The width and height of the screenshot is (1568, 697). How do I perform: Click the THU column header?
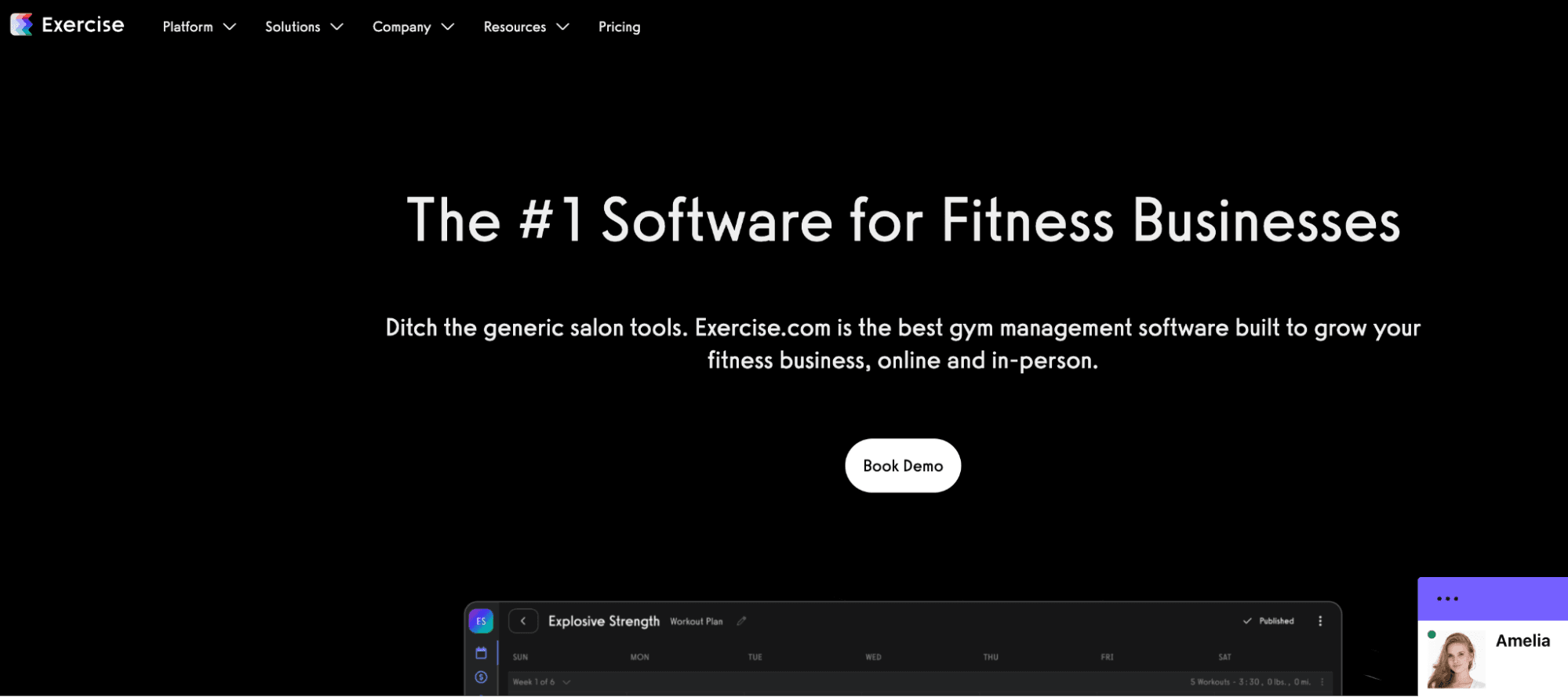coord(991,657)
